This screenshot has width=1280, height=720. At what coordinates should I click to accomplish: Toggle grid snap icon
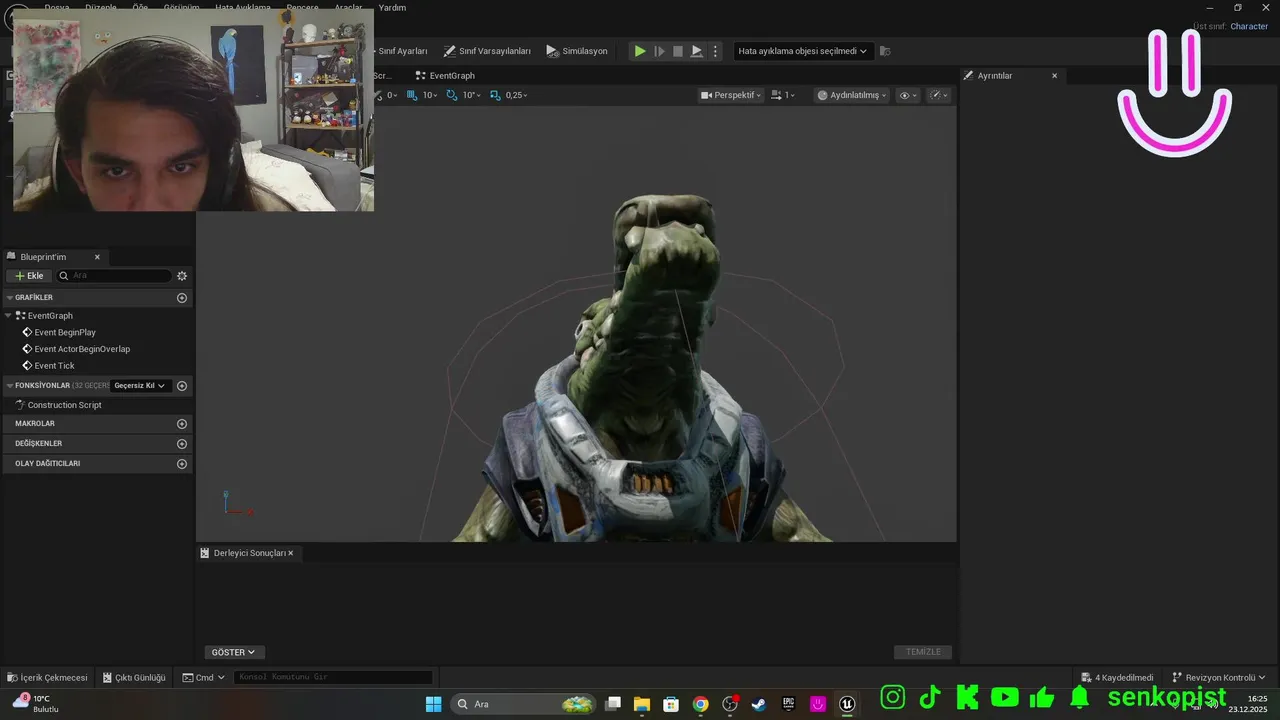(x=412, y=95)
